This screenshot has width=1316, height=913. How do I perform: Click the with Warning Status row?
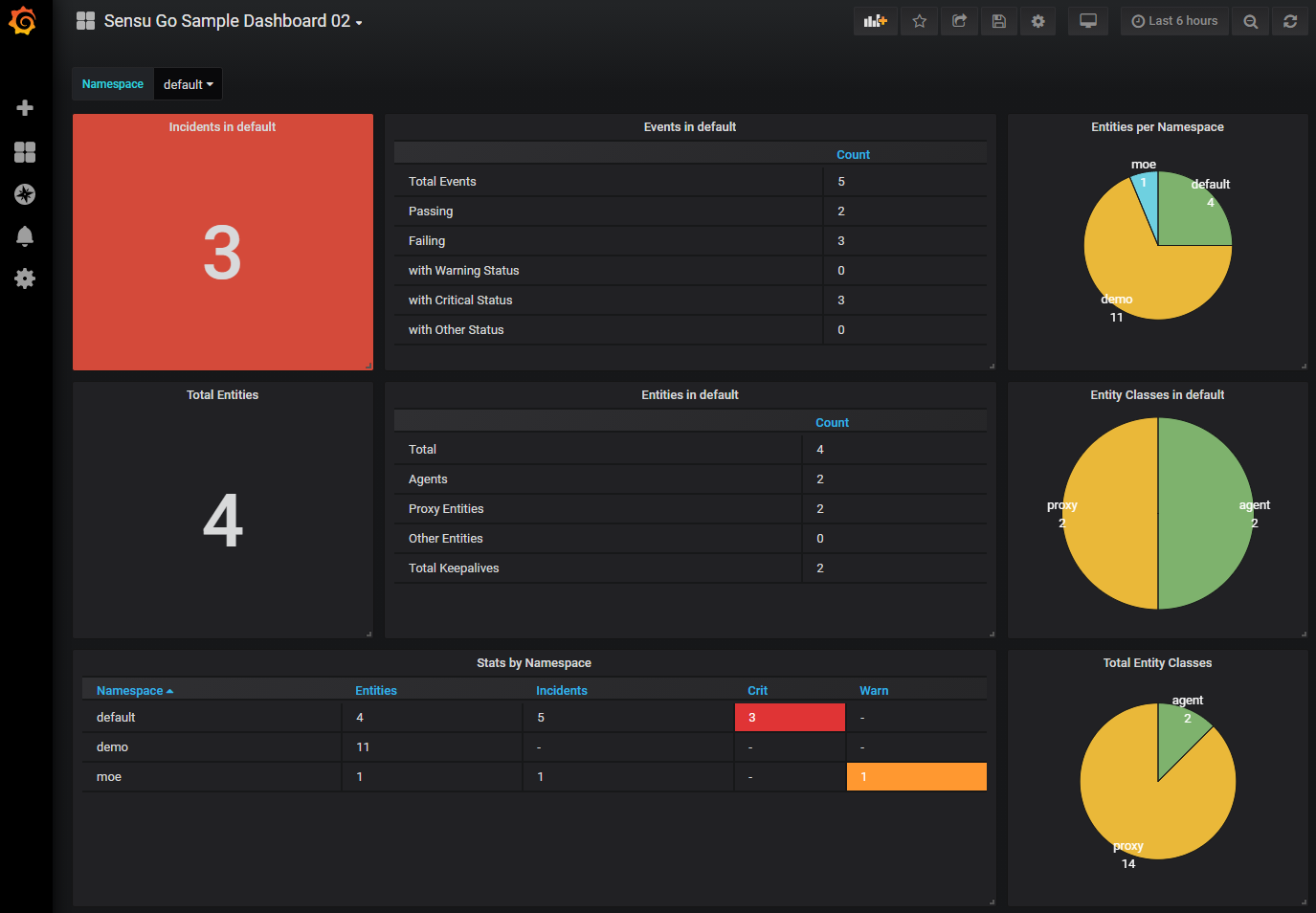tap(690, 271)
